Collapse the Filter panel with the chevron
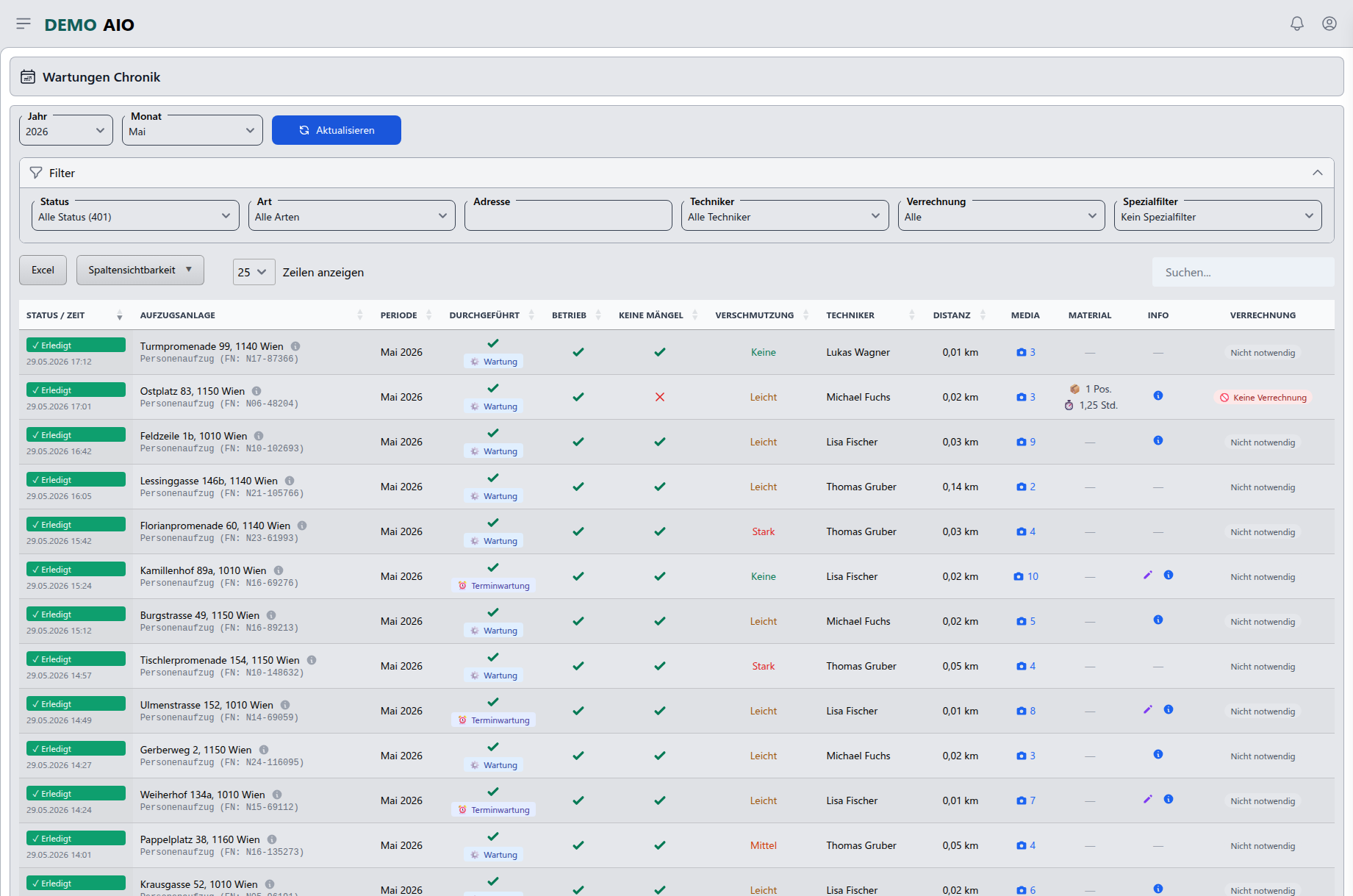This screenshot has height=896, width=1353. 1318,173
